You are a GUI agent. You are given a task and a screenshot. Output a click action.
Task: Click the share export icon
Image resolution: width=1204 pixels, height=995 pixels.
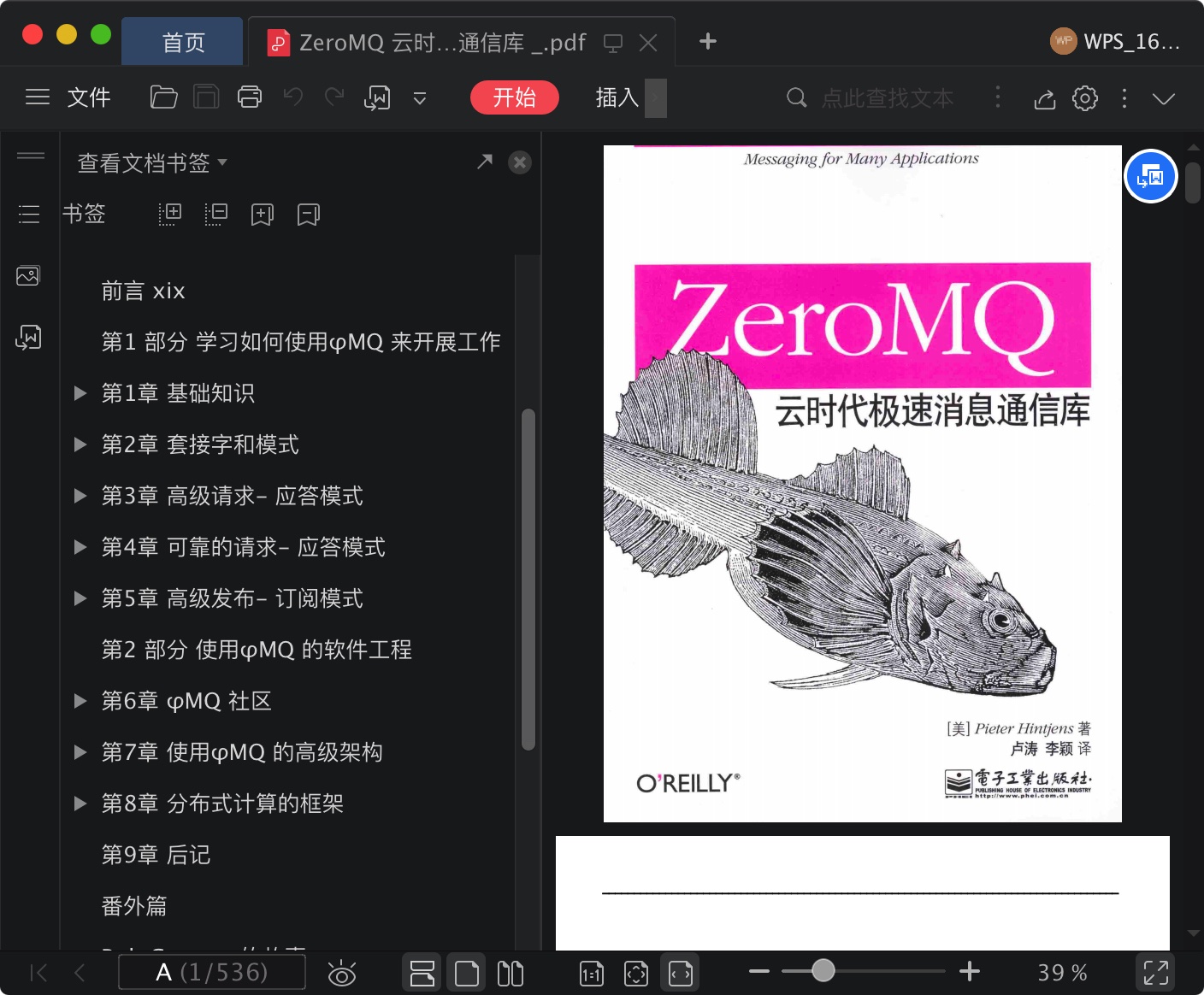[1044, 98]
